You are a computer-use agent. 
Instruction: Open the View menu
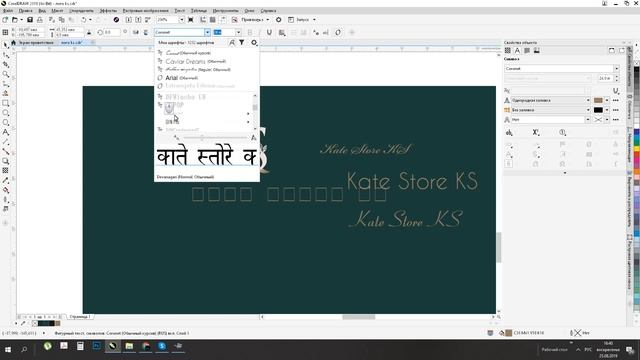(x=42, y=11)
